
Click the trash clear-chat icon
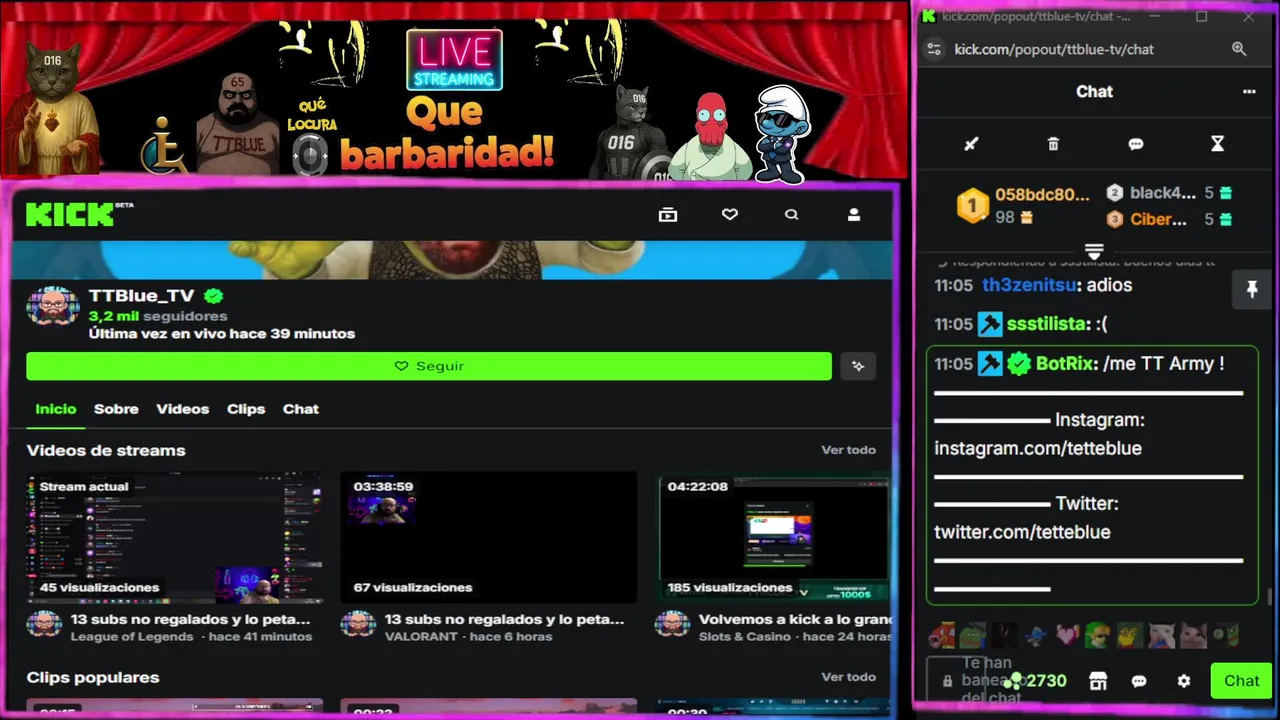1053,144
